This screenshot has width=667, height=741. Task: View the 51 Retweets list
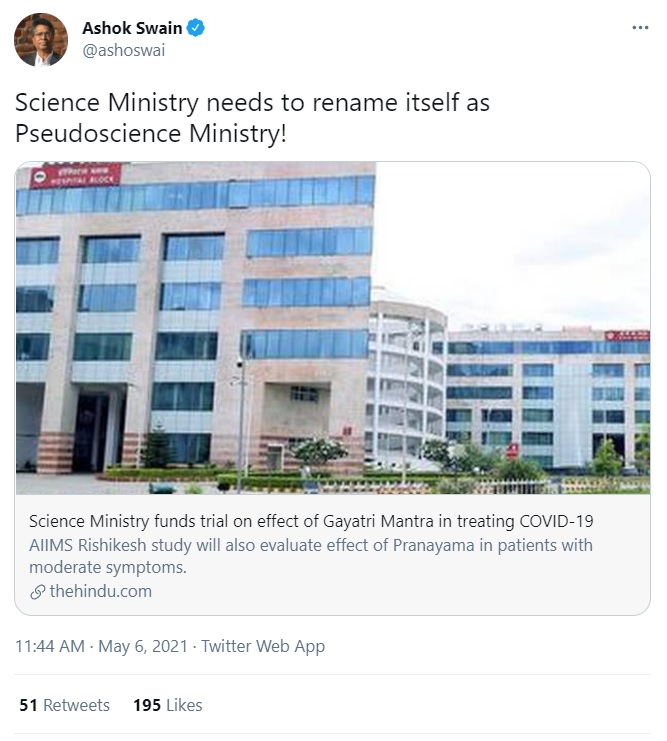64,705
